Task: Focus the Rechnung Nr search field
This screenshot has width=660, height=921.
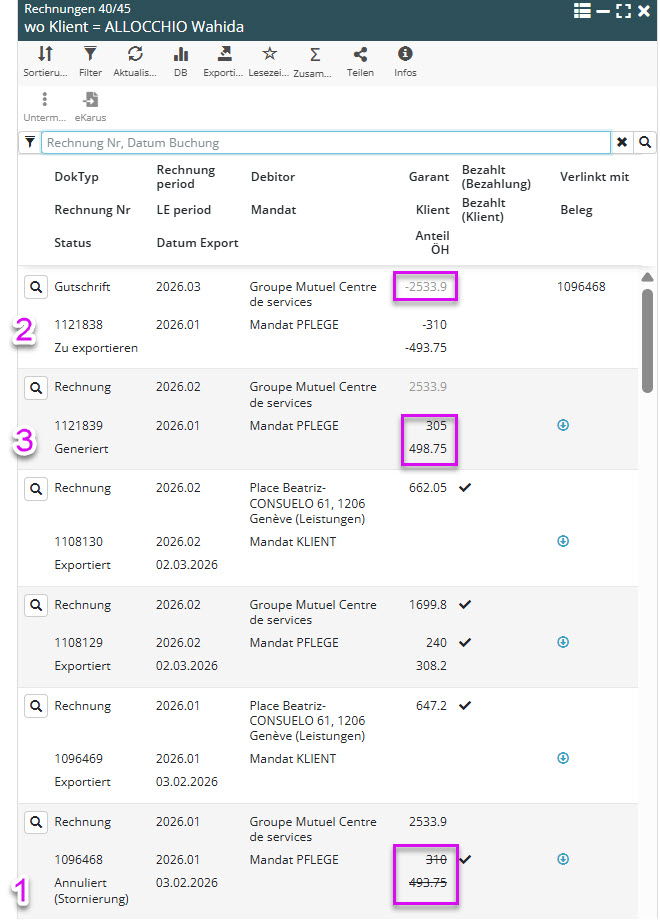Action: pyautogui.click(x=325, y=143)
